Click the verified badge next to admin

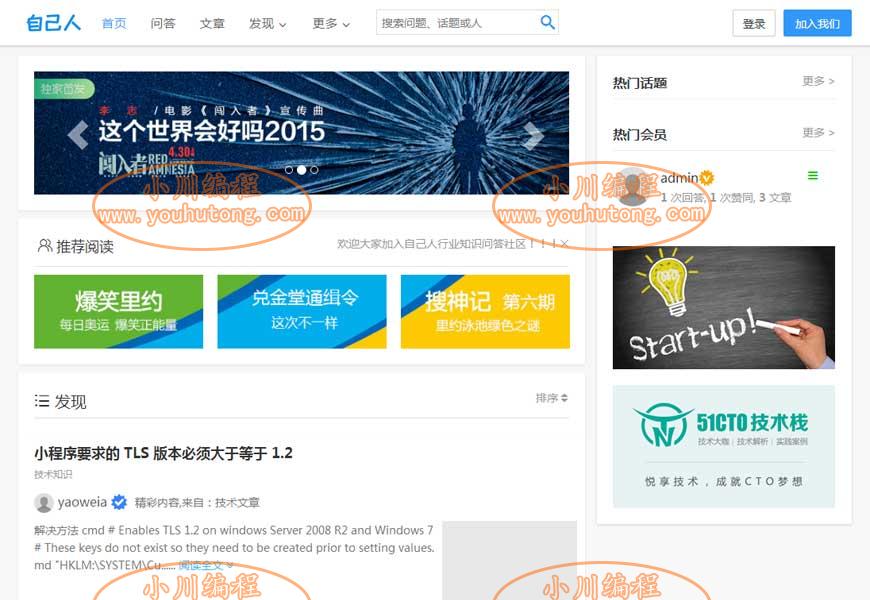pyautogui.click(x=706, y=178)
